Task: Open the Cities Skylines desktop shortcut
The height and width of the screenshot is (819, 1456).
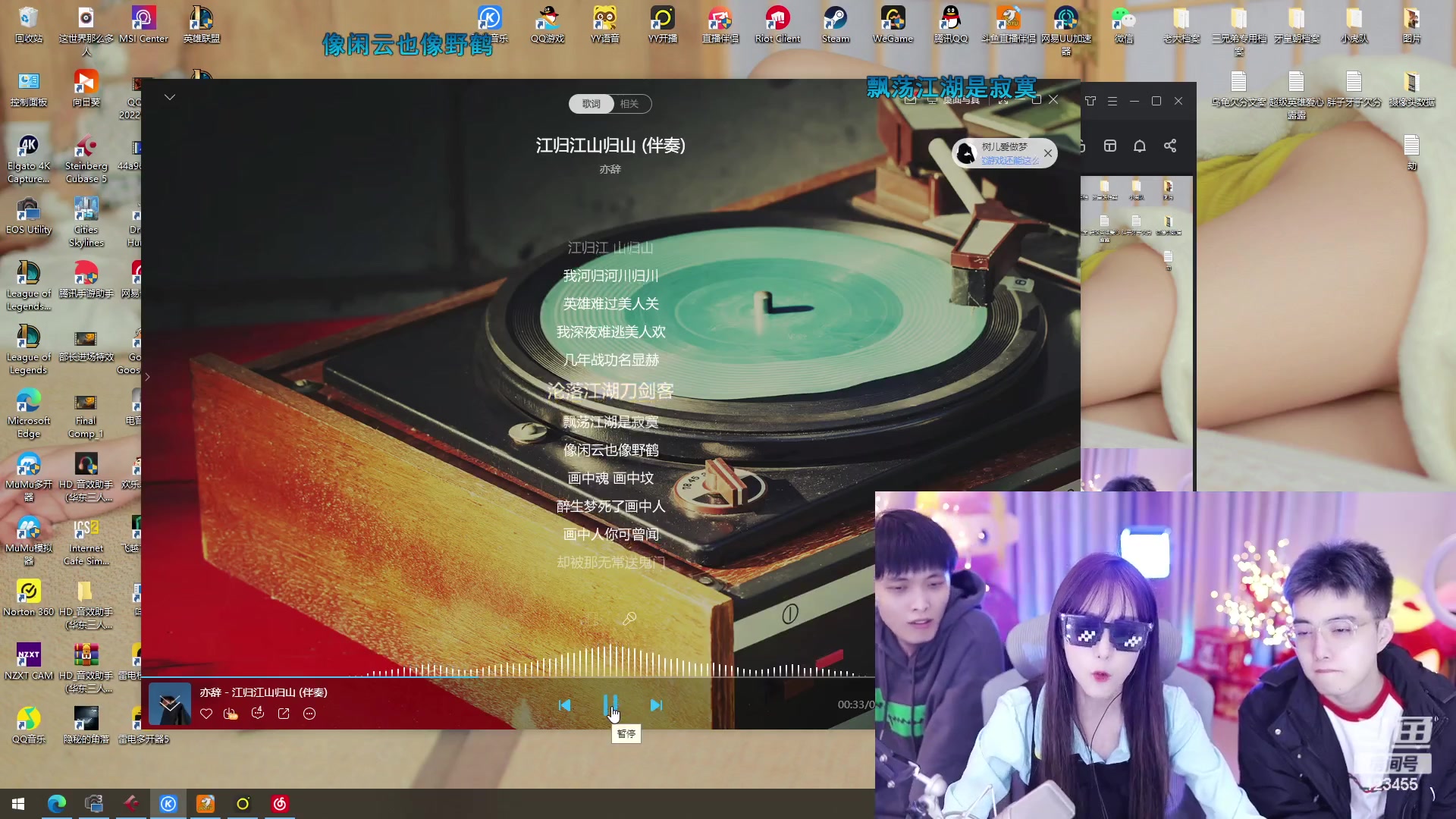Action: coord(86,222)
